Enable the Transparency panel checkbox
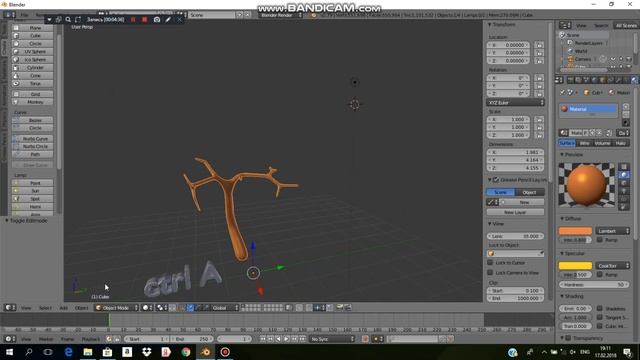The width and height of the screenshot is (640, 360). pos(568,338)
